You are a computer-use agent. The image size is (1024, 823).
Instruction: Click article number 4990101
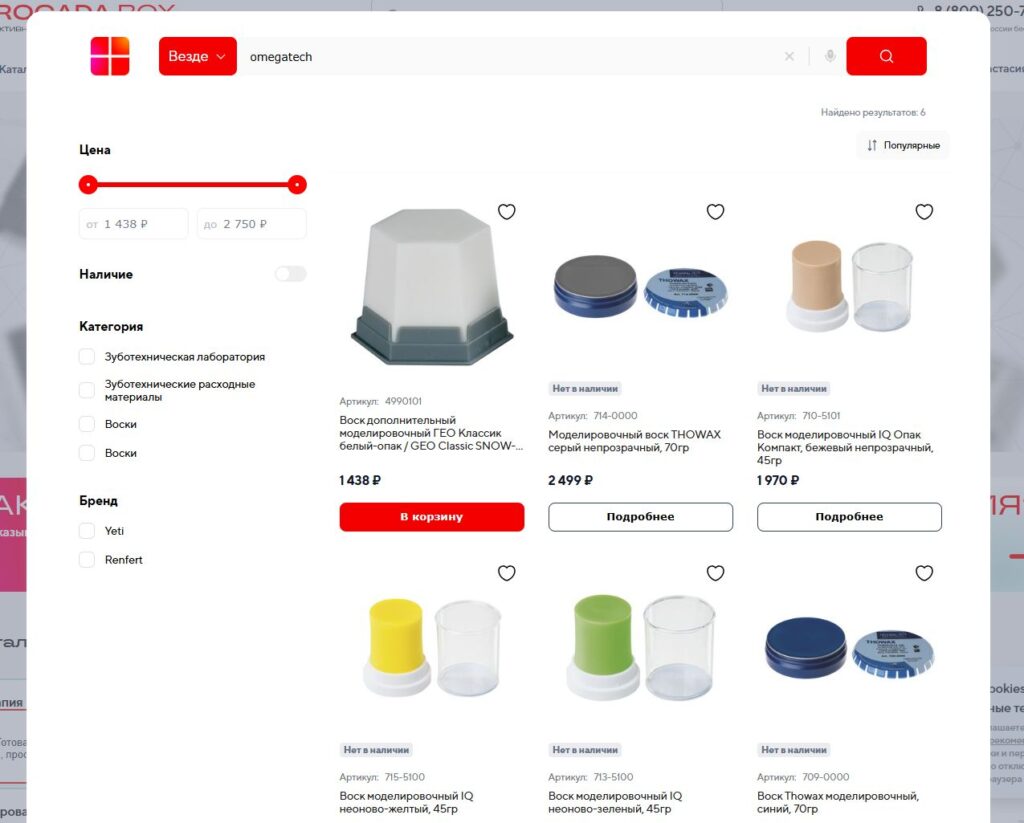[403, 401]
